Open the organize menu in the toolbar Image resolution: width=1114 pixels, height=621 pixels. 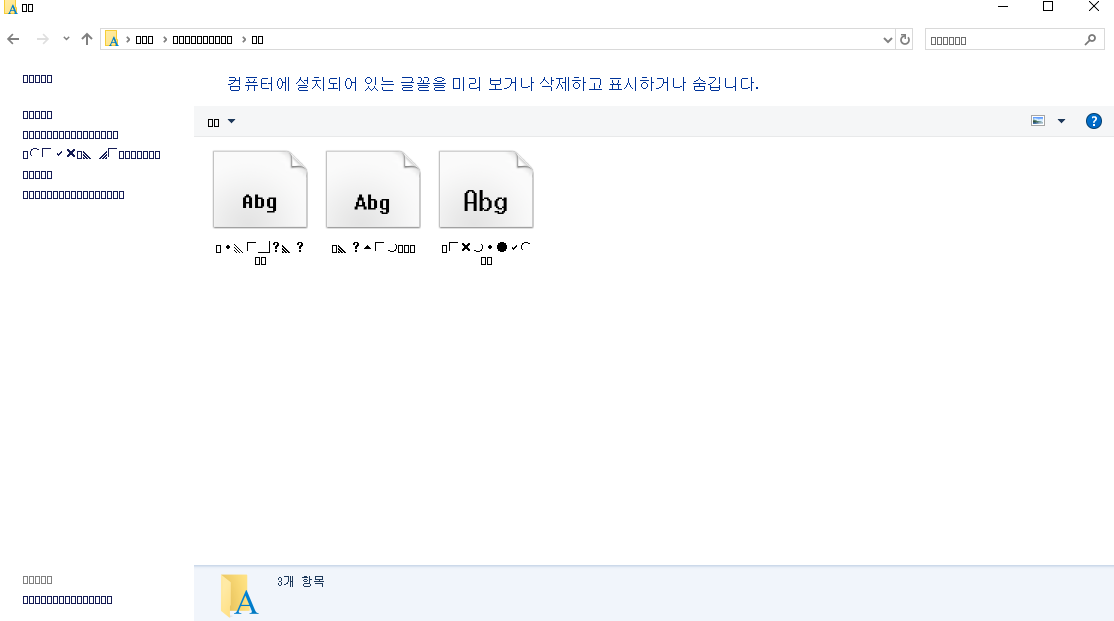tap(221, 122)
